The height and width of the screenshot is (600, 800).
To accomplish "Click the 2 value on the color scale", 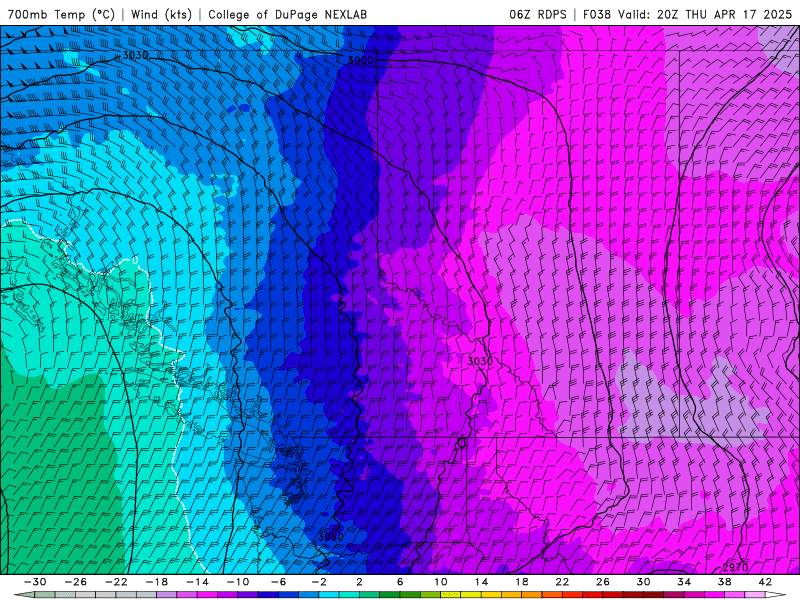I will [359, 582].
